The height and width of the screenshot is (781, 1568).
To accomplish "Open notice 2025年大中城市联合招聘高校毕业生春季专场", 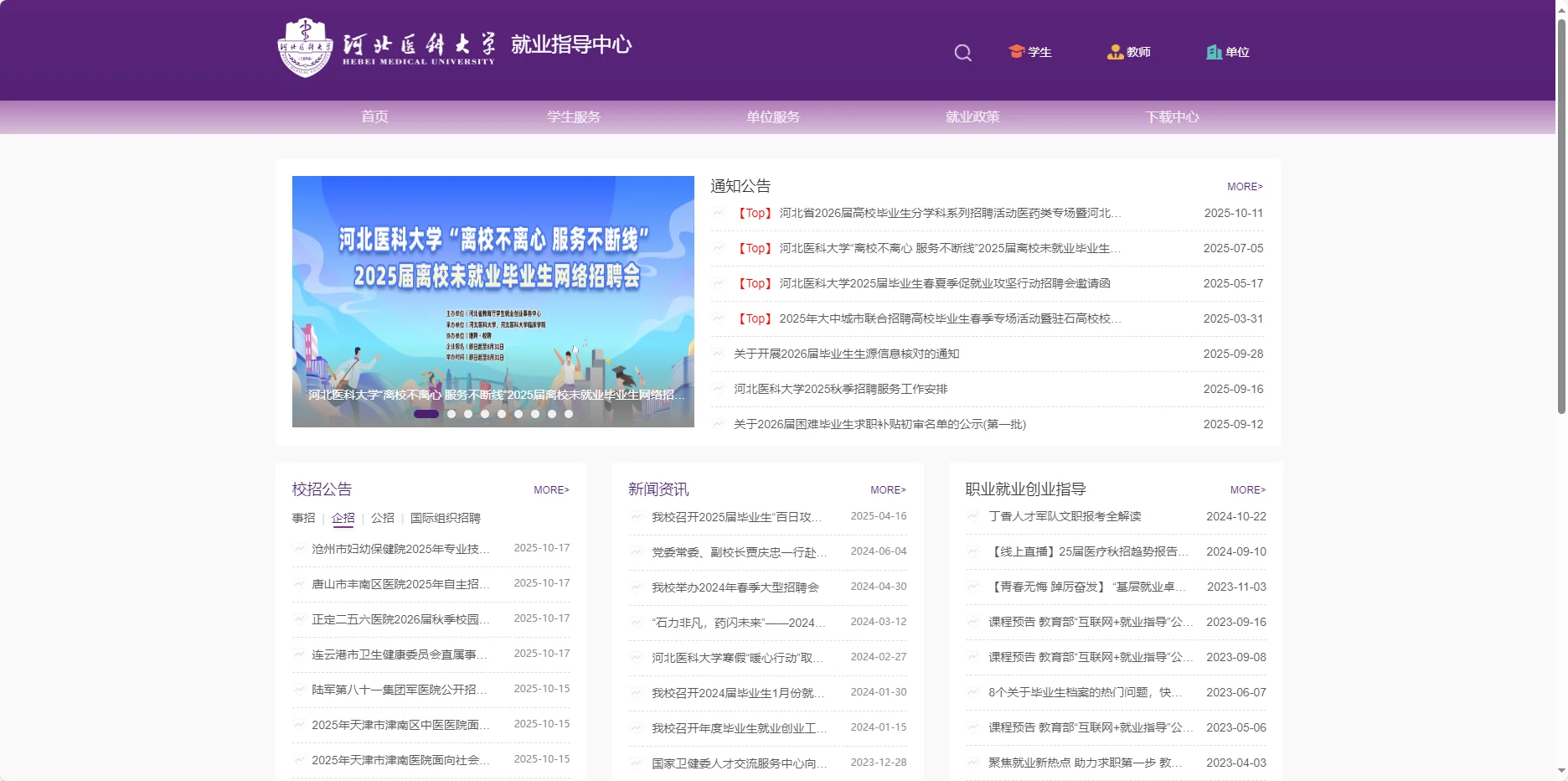I will pos(927,318).
